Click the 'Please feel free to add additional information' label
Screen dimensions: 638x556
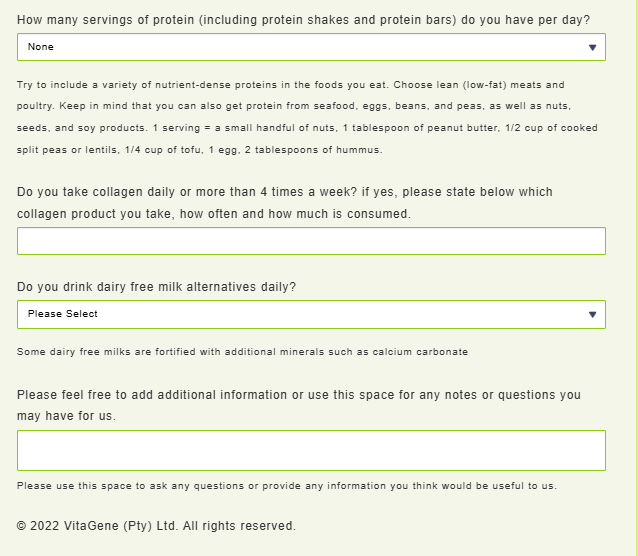[x=299, y=395]
